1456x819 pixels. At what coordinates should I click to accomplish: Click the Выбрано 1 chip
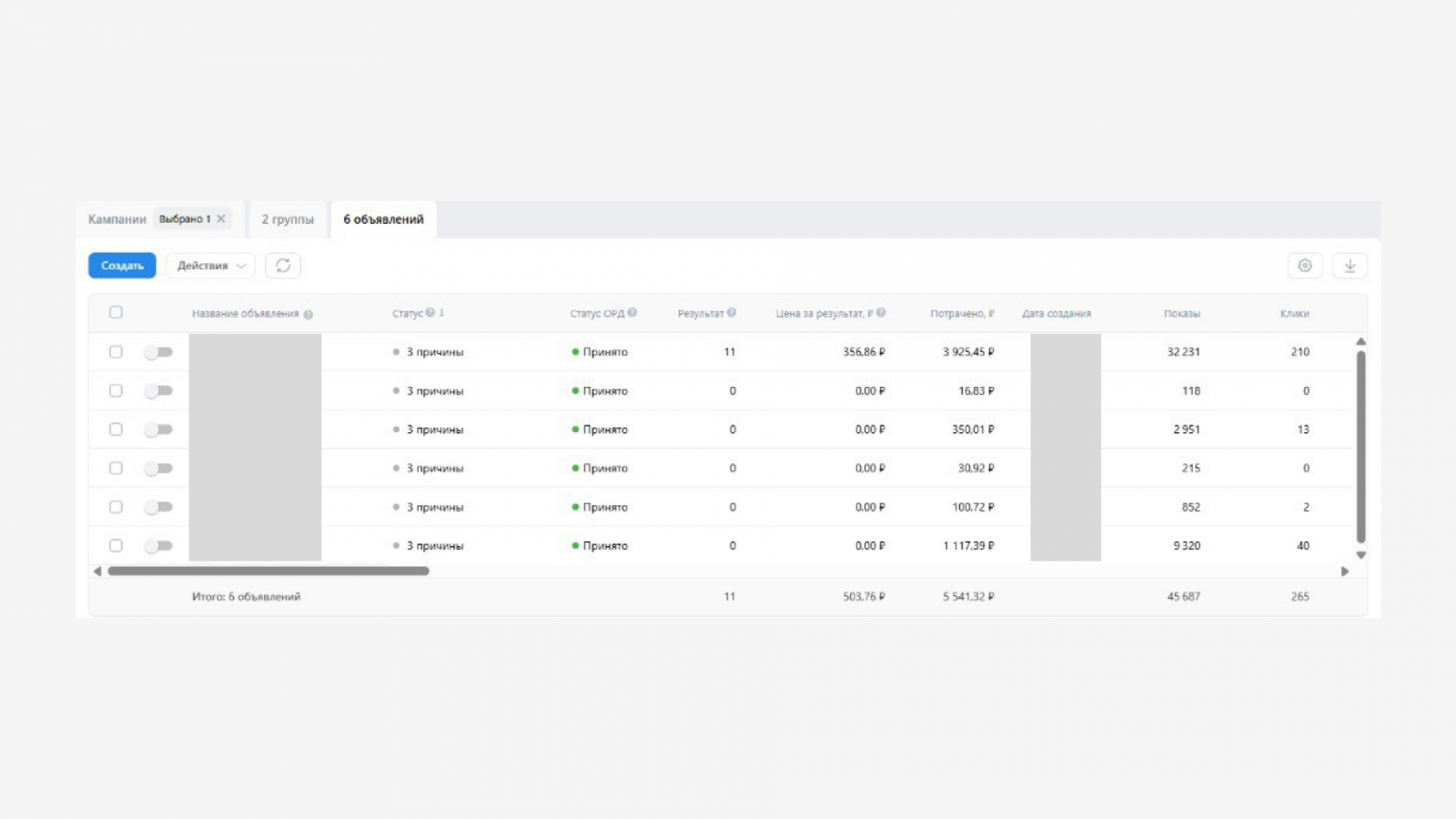pyautogui.click(x=193, y=218)
